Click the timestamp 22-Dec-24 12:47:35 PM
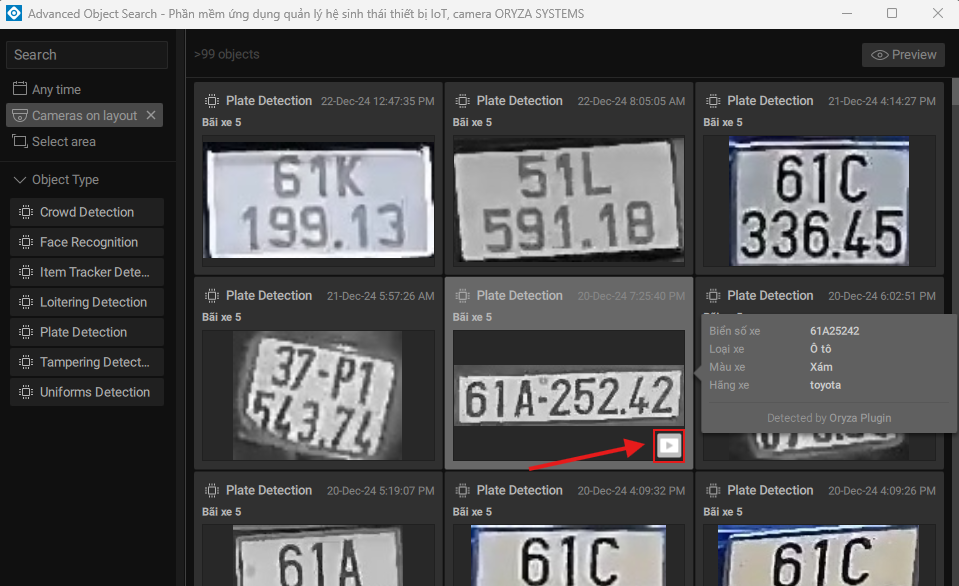This screenshot has height=586, width=959. coord(378,102)
